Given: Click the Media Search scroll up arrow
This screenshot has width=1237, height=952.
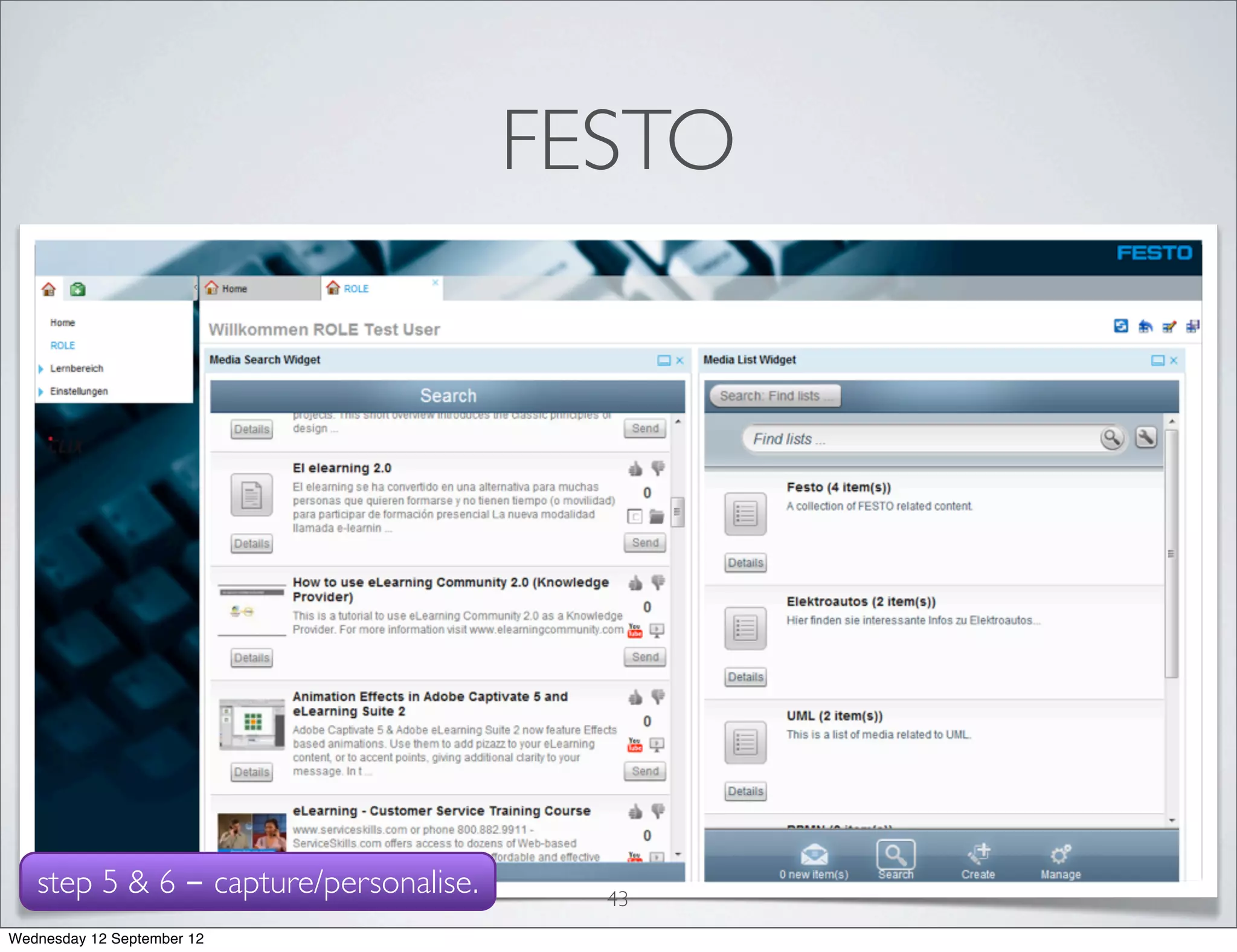Looking at the screenshot, I should (x=678, y=422).
